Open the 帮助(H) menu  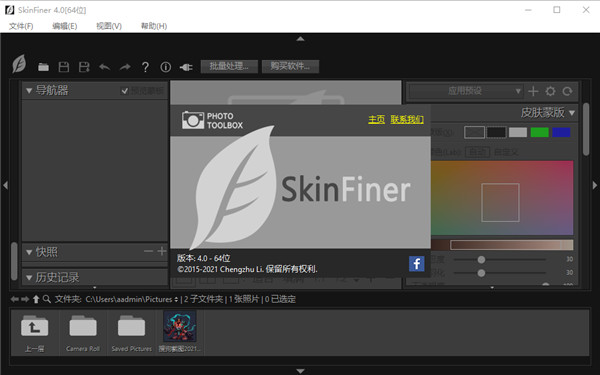pos(154,26)
